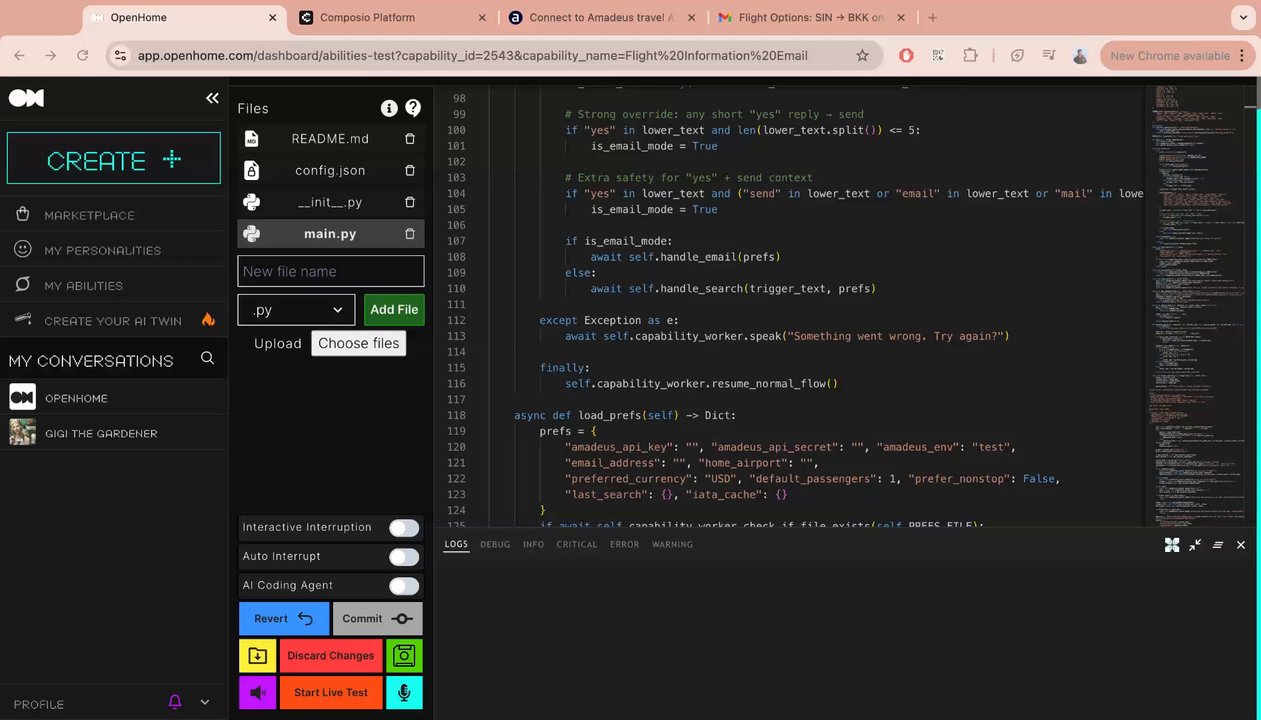
Task: Click the green save floppy-disk button
Action: (x=404, y=656)
